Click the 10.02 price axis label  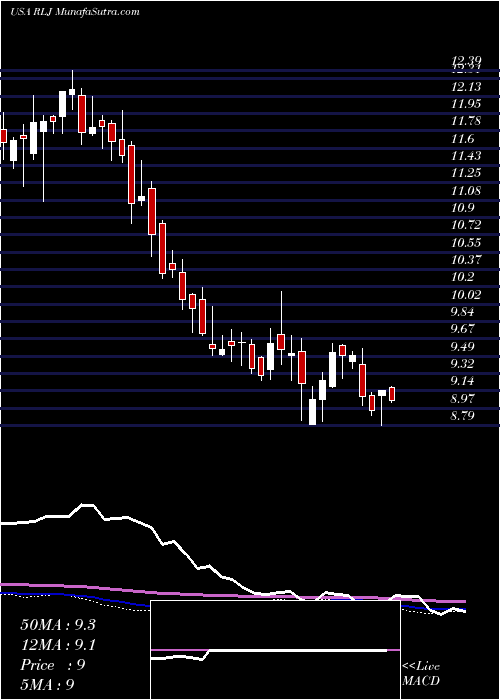click(466, 294)
